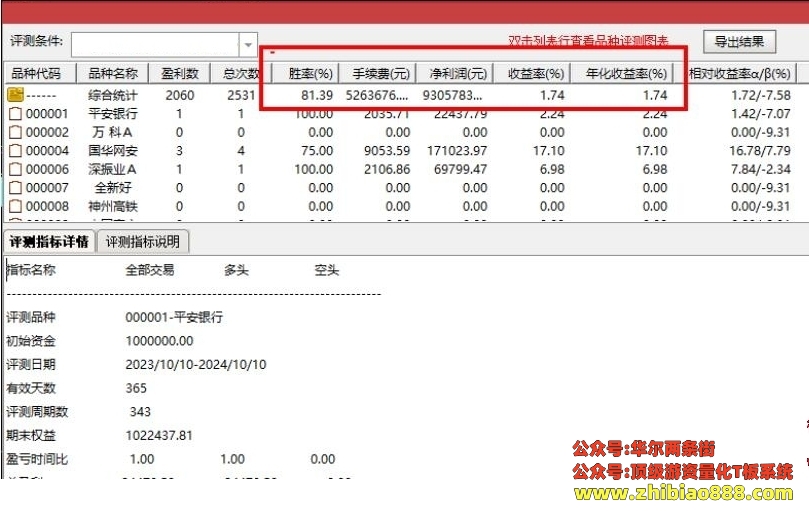The height and width of the screenshot is (511, 809).
Task: Sort by the 品种名称 column header
Action: pyautogui.click(x=112, y=74)
